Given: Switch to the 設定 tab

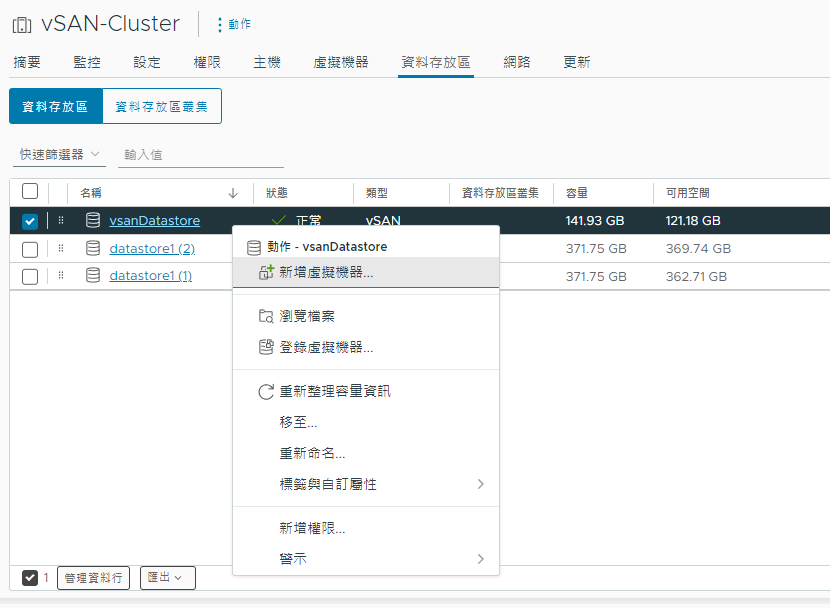Looking at the screenshot, I should click(x=147, y=62).
